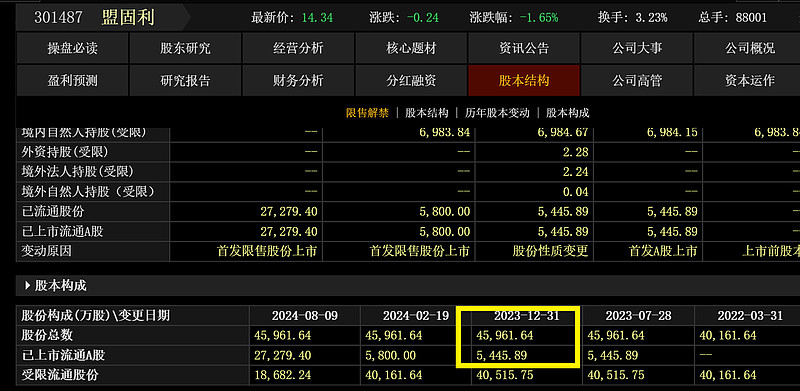Click 6,984.67 in top table row

click(563, 132)
